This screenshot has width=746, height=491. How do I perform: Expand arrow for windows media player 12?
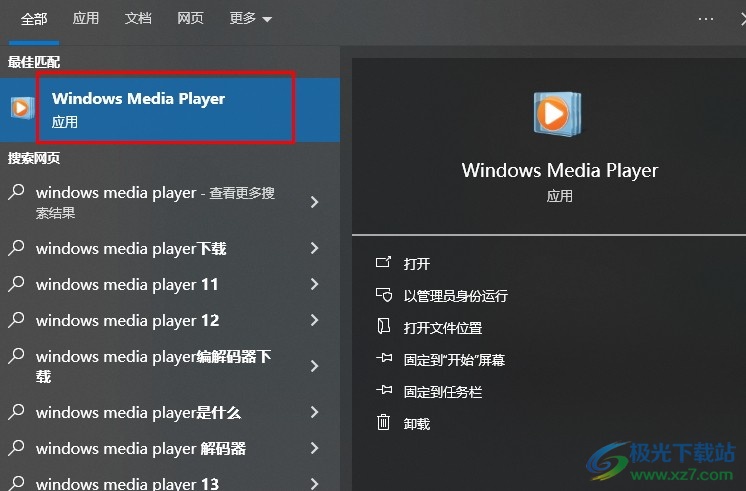[314, 320]
